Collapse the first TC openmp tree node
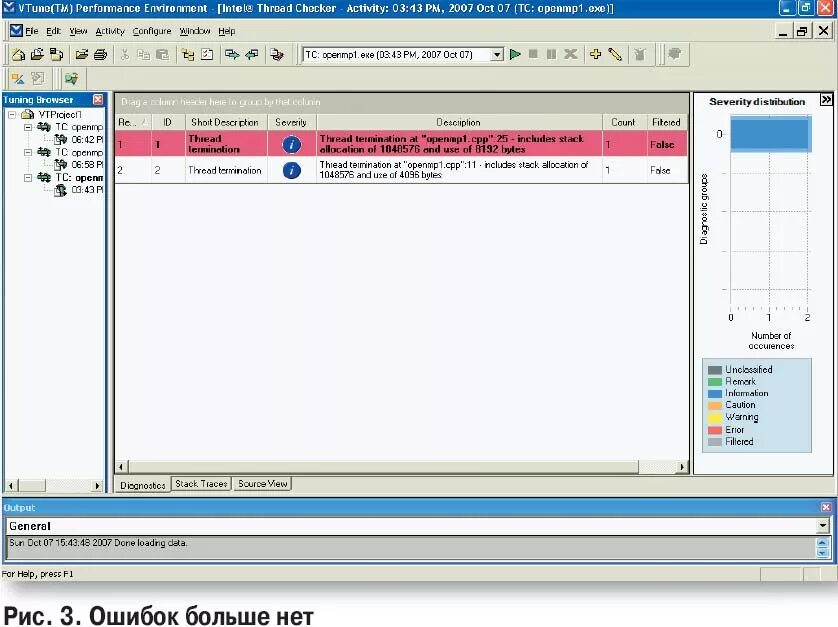Viewport: 838px width, 627px height. pos(28,127)
